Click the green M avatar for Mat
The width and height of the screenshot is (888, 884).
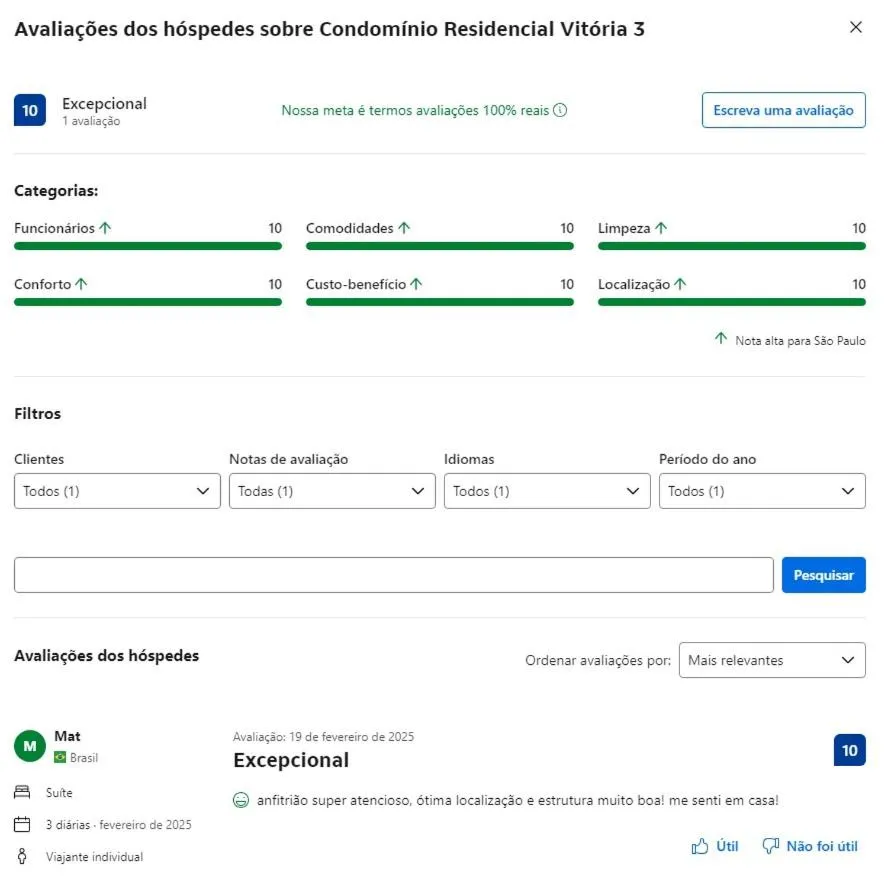coord(30,746)
